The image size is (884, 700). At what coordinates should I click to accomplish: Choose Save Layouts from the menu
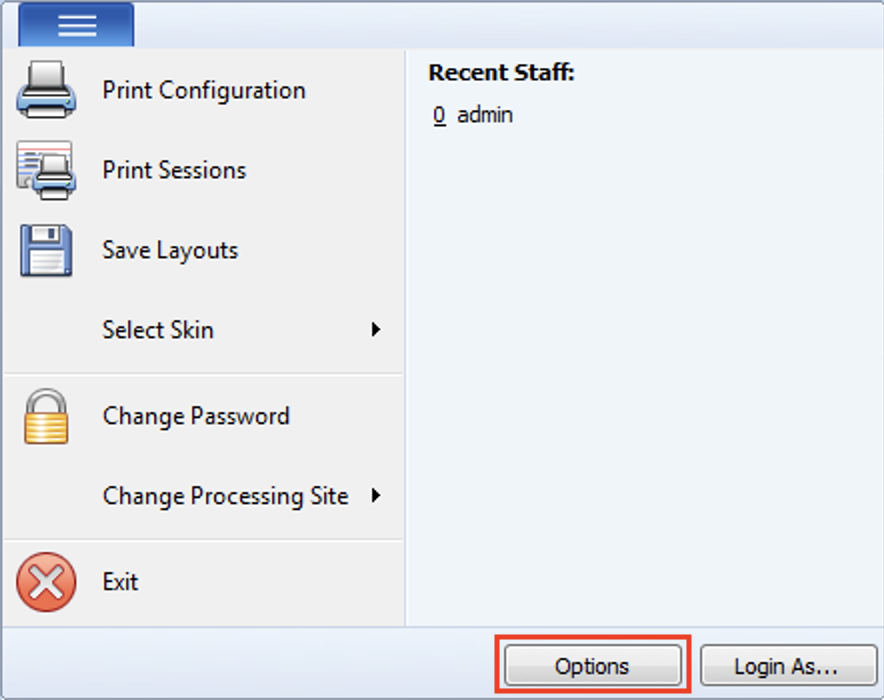[169, 250]
